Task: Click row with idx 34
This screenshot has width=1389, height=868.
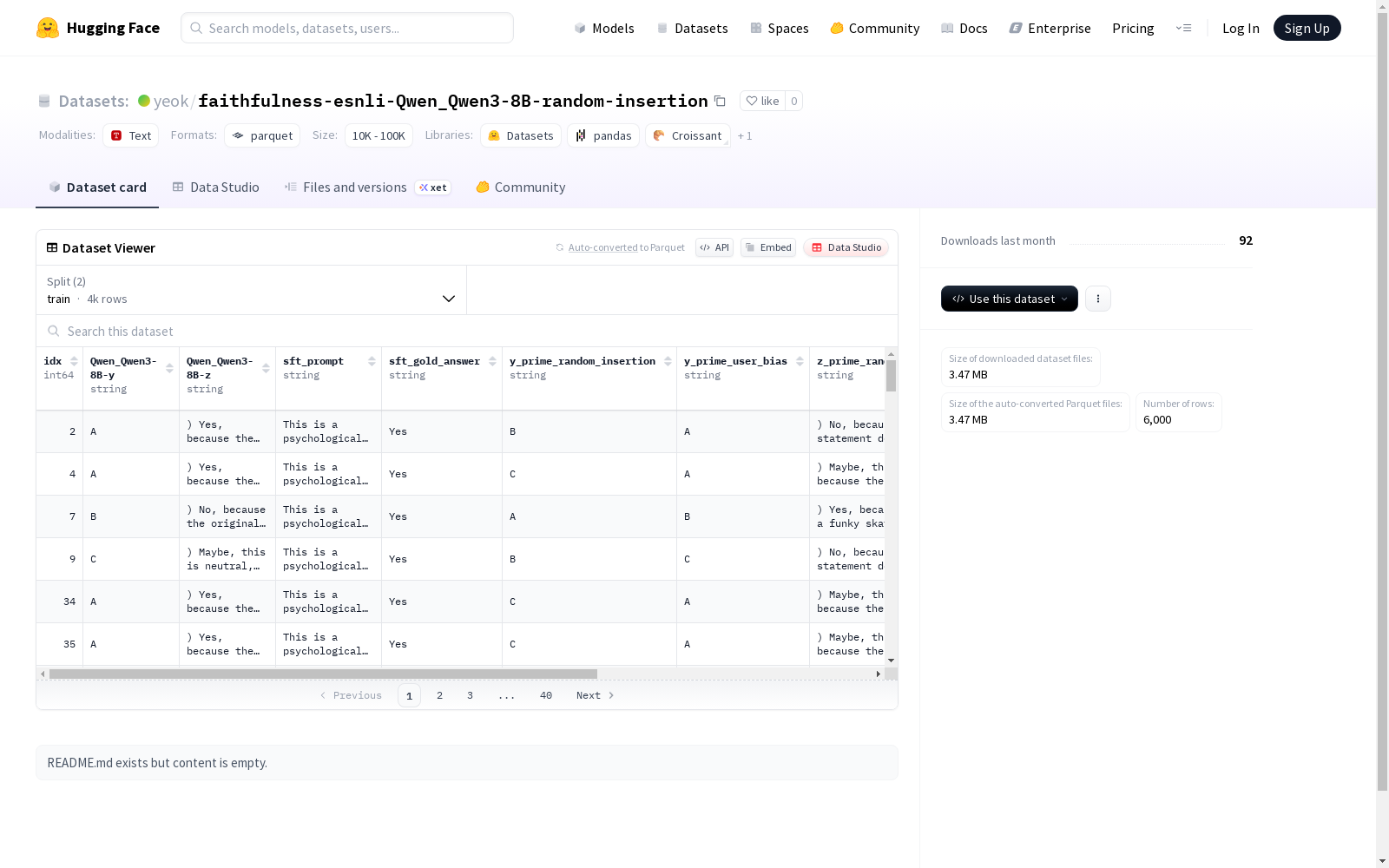Action: [460, 602]
